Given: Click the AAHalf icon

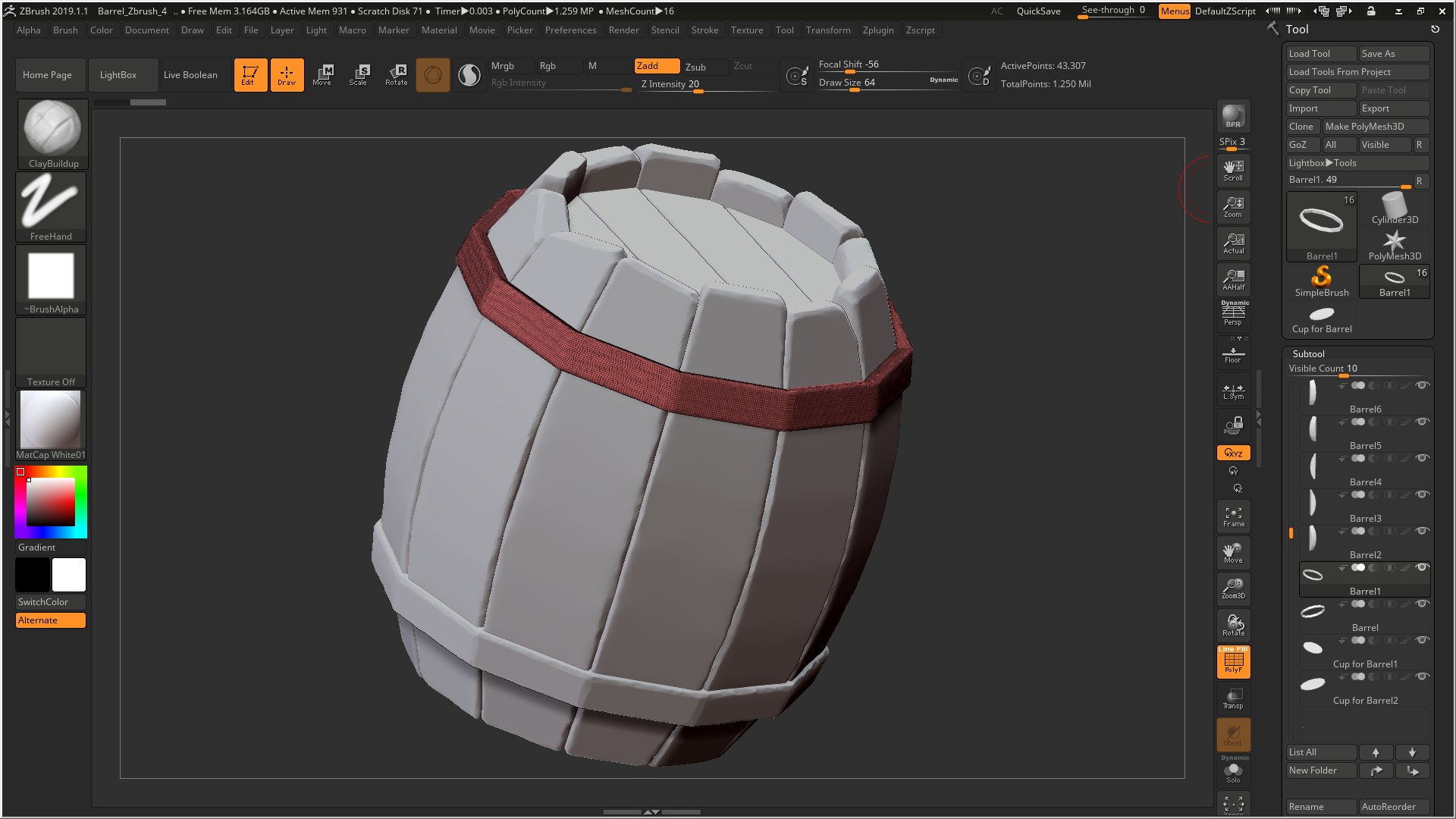Looking at the screenshot, I should [x=1233, y=279].
